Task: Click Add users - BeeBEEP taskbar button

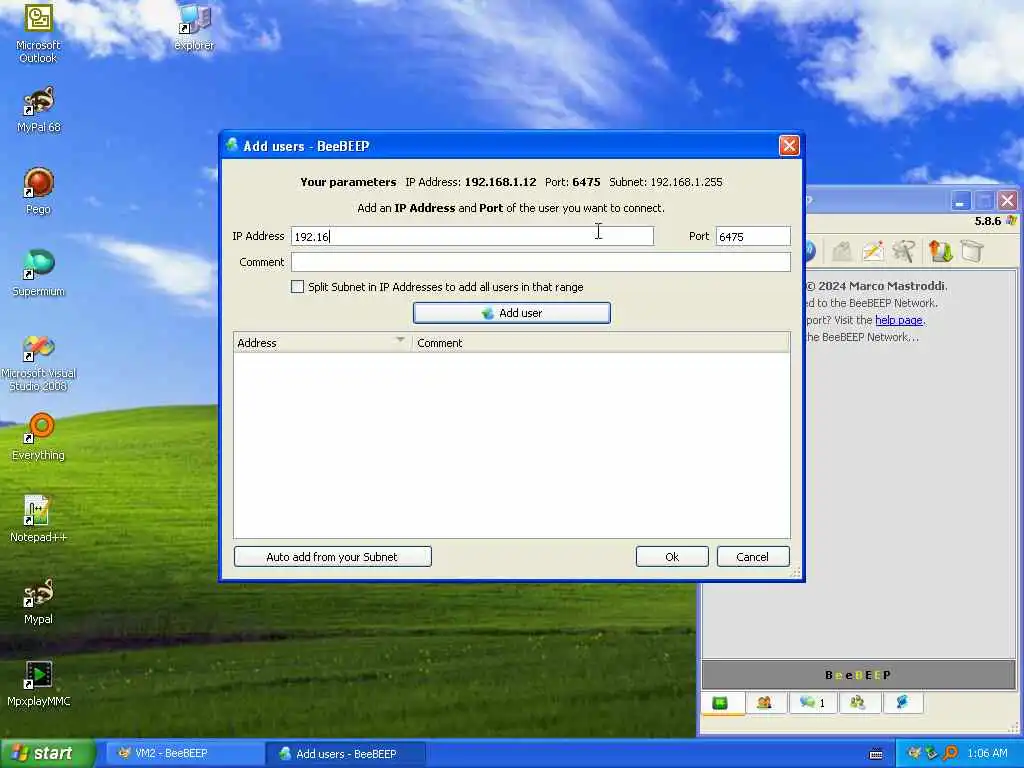Action: (x=346, y=754)
